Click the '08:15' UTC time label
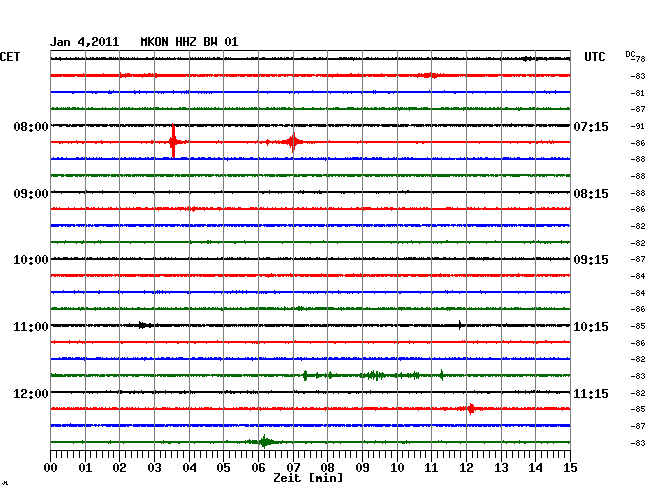650x494 pixels. [x=591, y=194]
